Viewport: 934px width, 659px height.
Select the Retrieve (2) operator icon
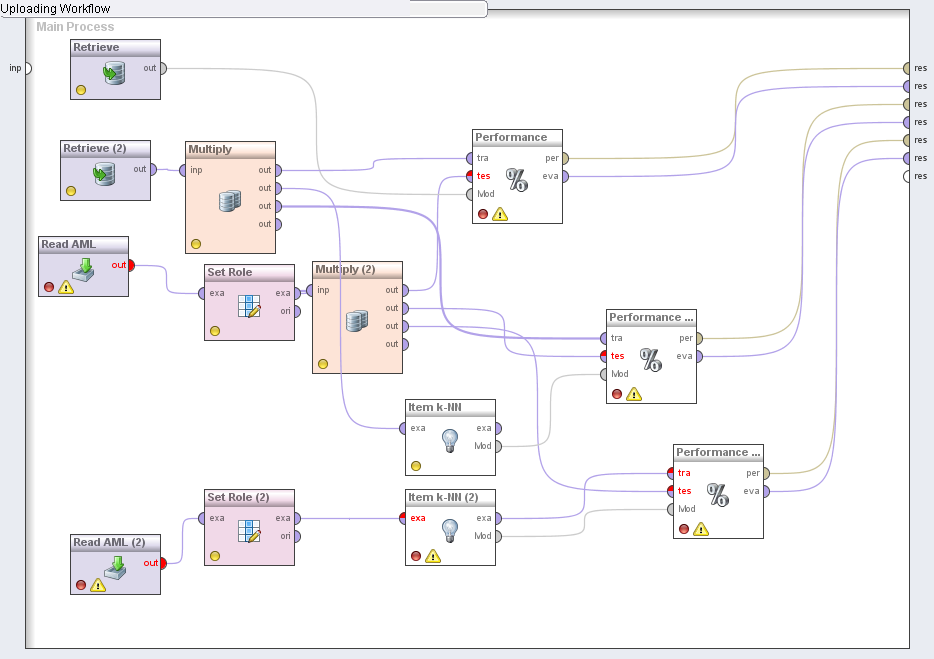104,174
